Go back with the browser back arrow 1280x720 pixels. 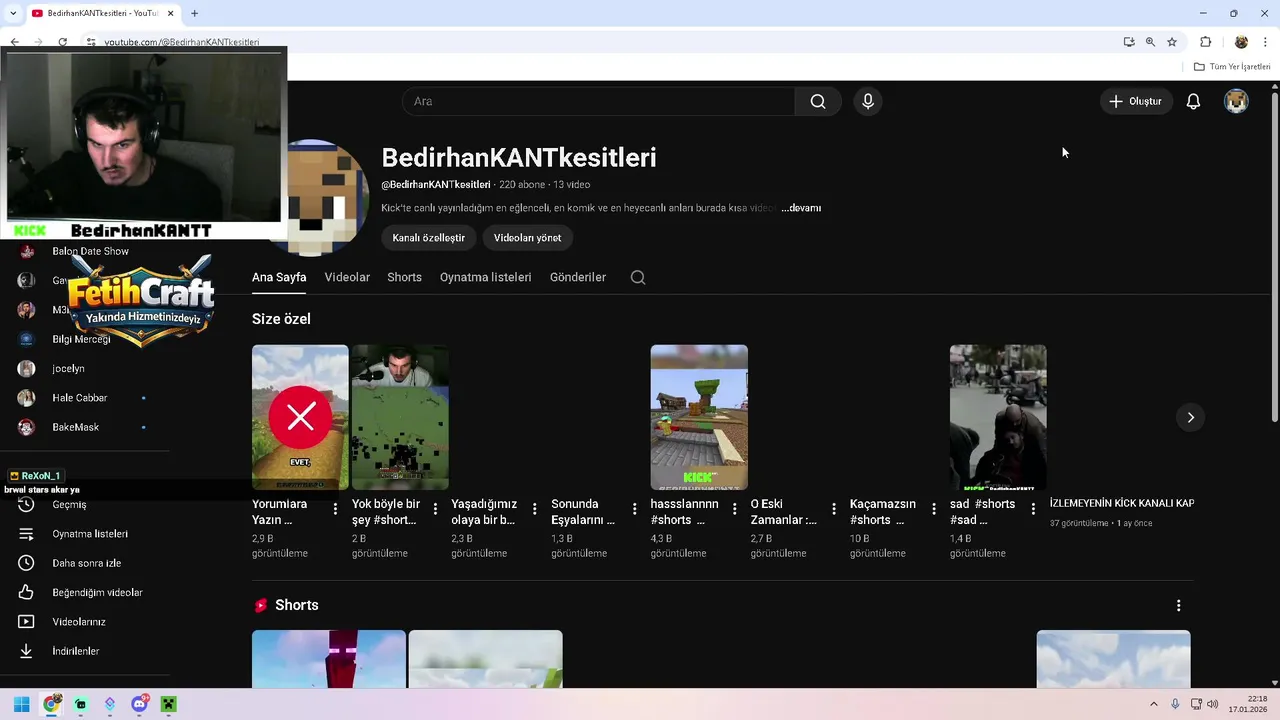15,42
